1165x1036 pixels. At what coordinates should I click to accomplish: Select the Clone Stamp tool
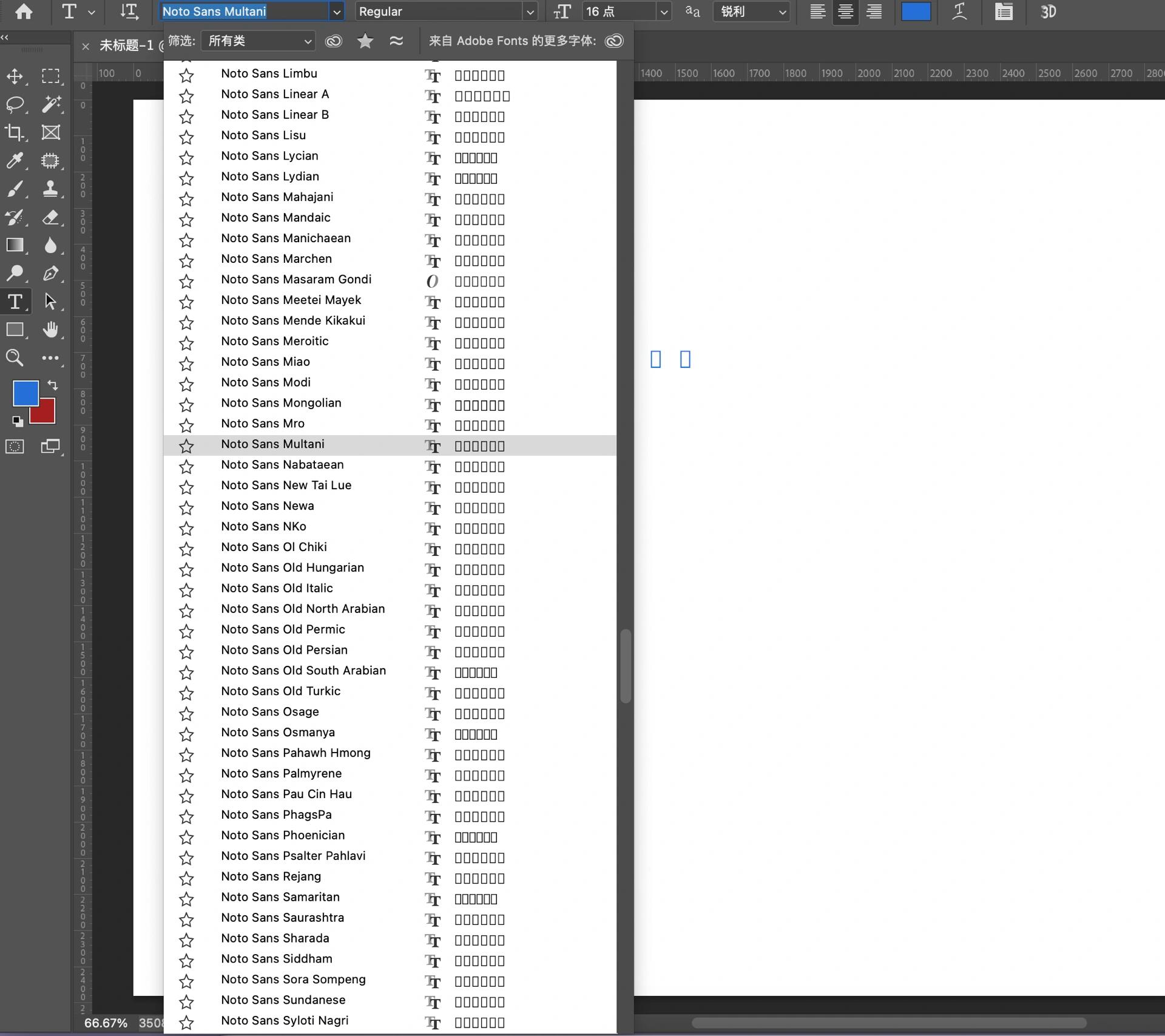point(50,189)
